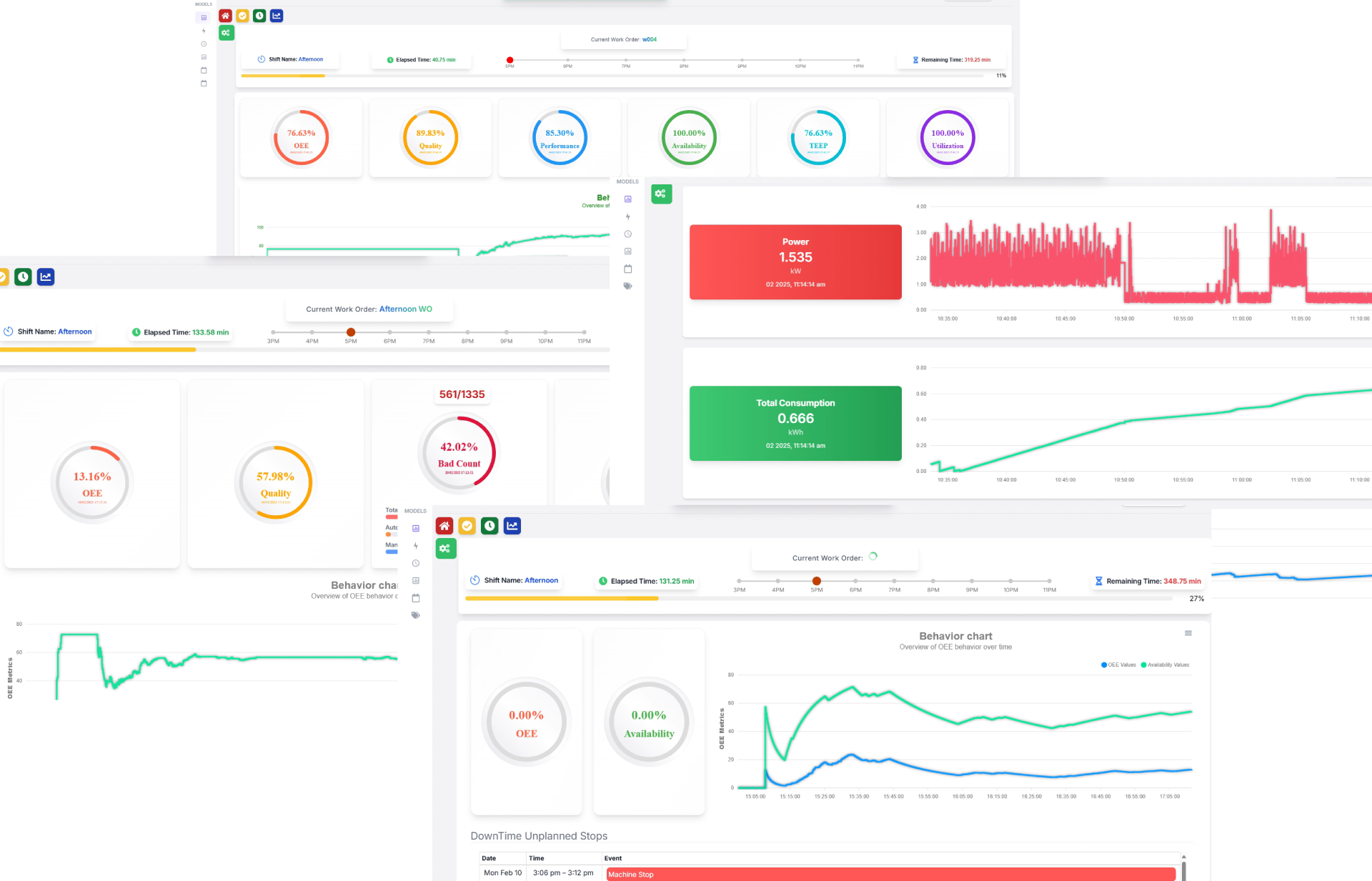Toggle the OEE Values legend entry
This screenshot has height=881, width=1372.
tap(1119, 665)
